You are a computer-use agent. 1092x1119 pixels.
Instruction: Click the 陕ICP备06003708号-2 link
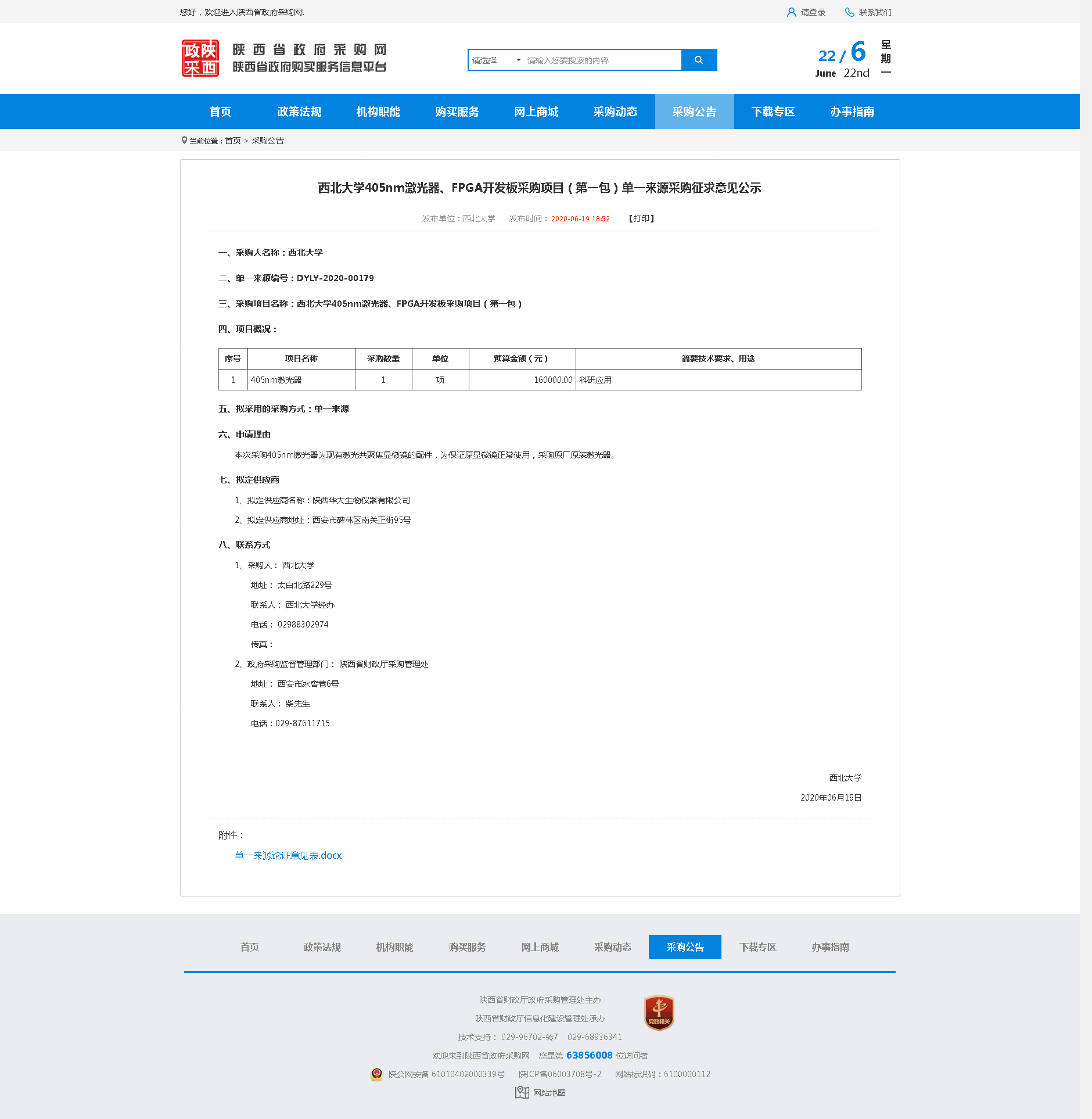click(x=560, y=1074)
